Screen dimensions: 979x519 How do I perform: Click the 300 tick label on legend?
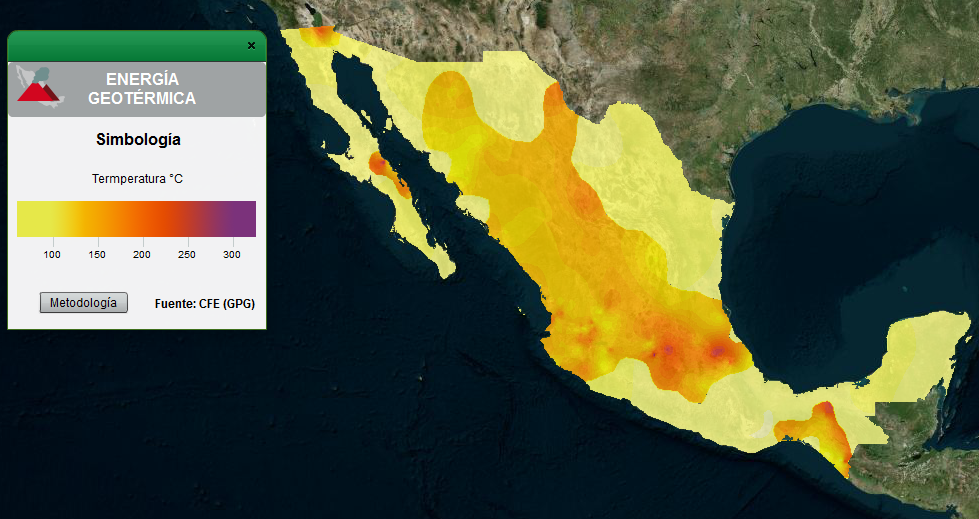[x=231, y=255]
